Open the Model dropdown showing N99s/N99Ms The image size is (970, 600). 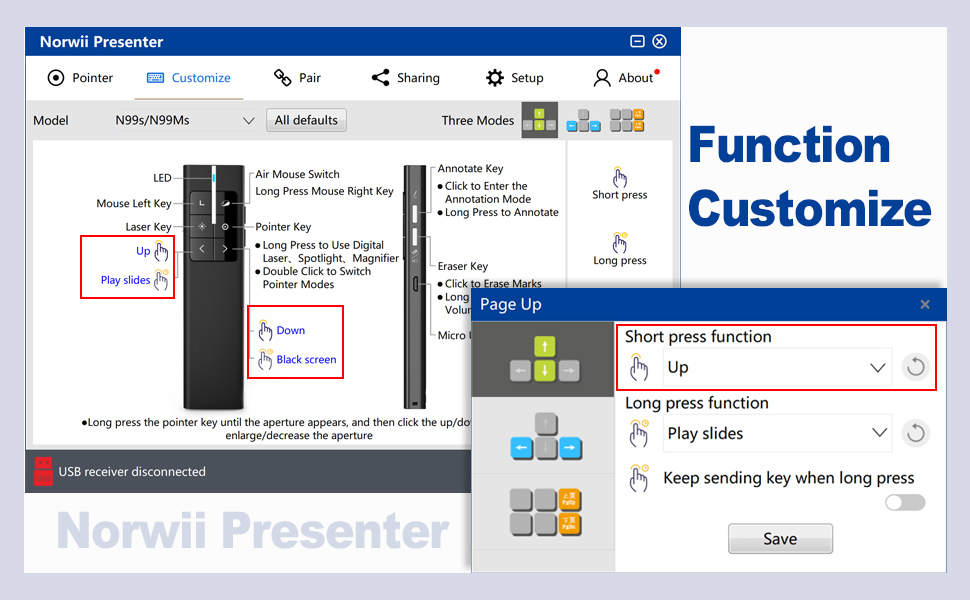[185, 120]
